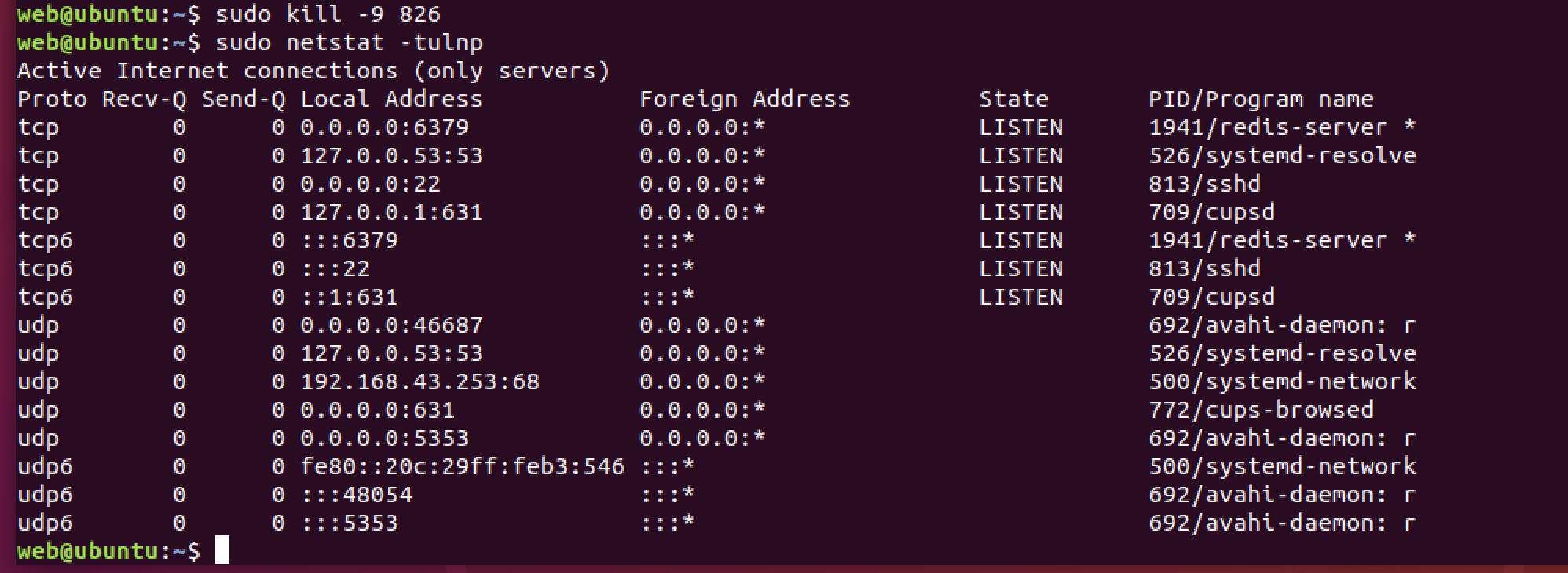This screenshot has width=1568, height=573.
Task: Click the 'PID/Program name' column header
Action: tap(1260, 99)
